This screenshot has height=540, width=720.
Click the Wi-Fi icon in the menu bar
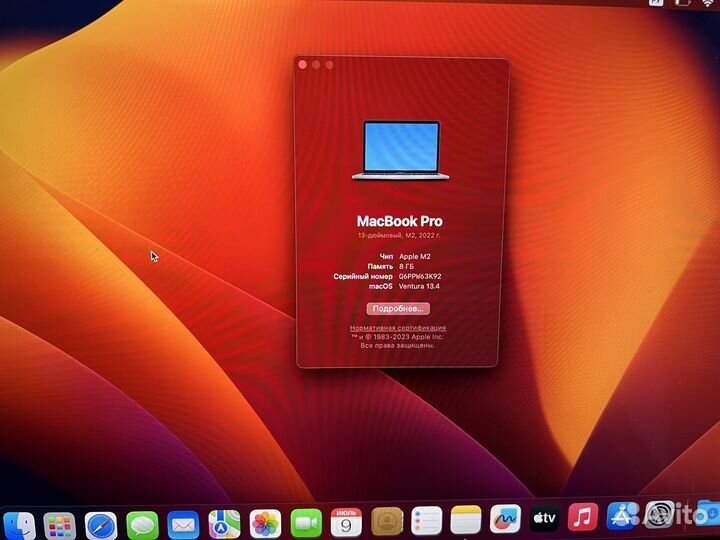click(708, 3)
